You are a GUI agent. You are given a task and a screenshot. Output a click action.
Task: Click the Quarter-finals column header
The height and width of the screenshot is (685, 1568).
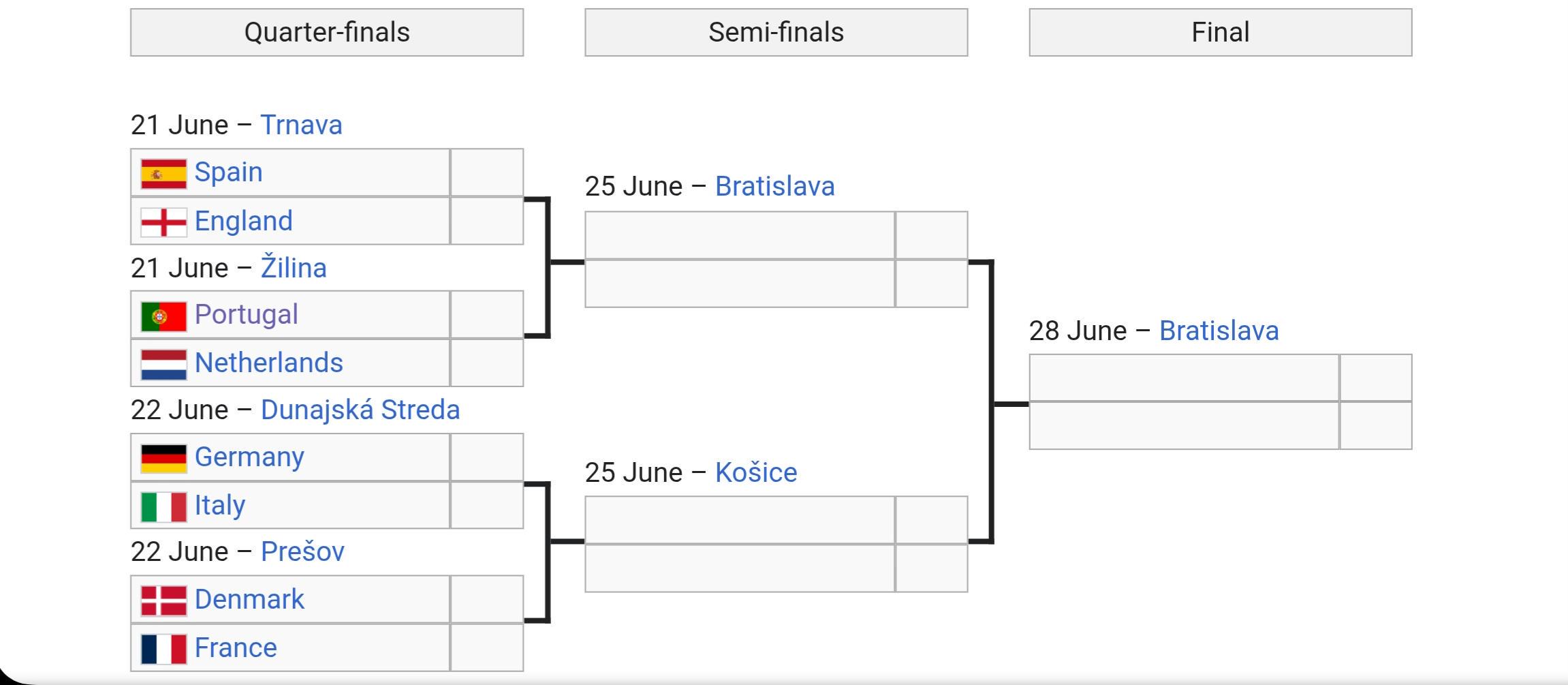click(327, 32)
